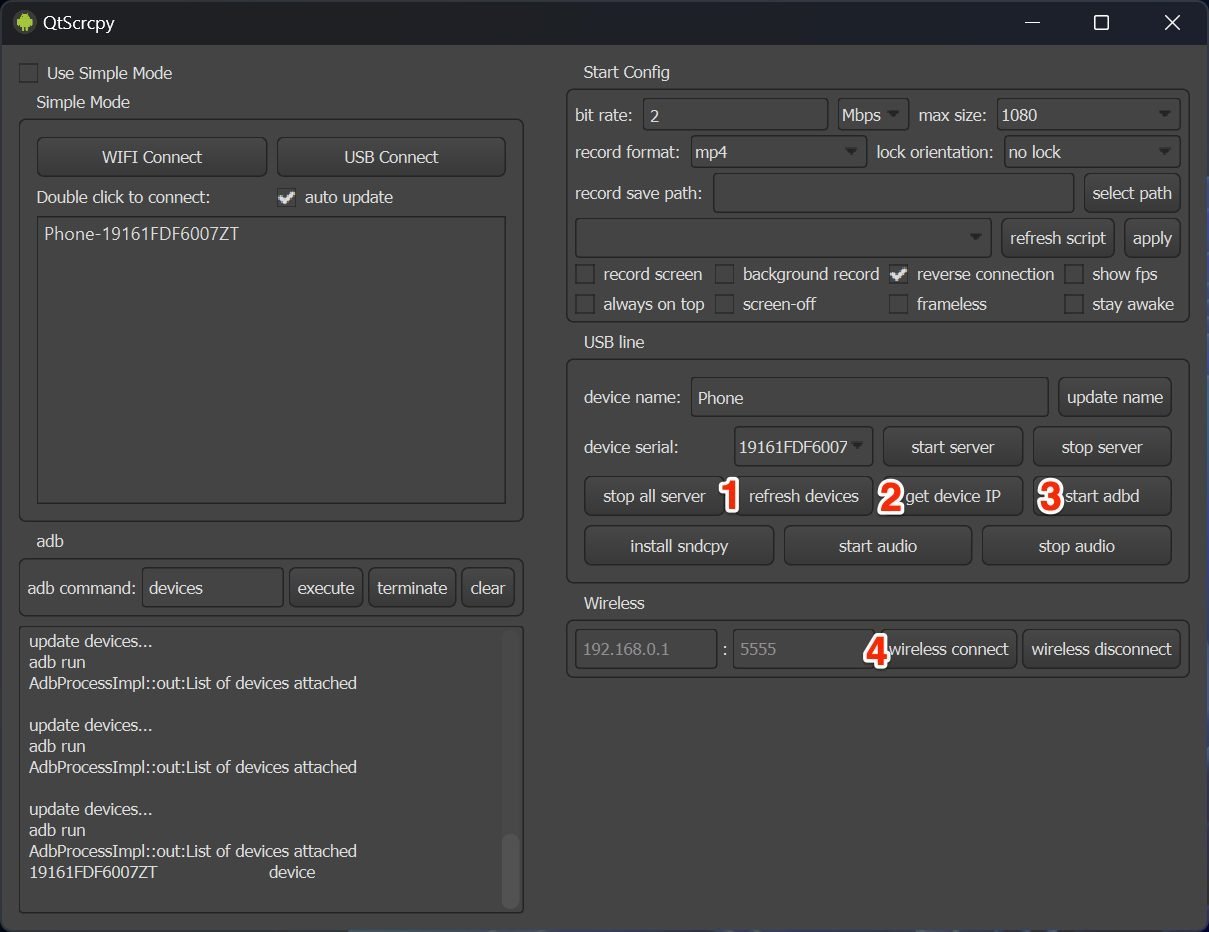Enable the Use Simple Mode checkbox
Screen dimensions: 1209x932
(29, 73)
